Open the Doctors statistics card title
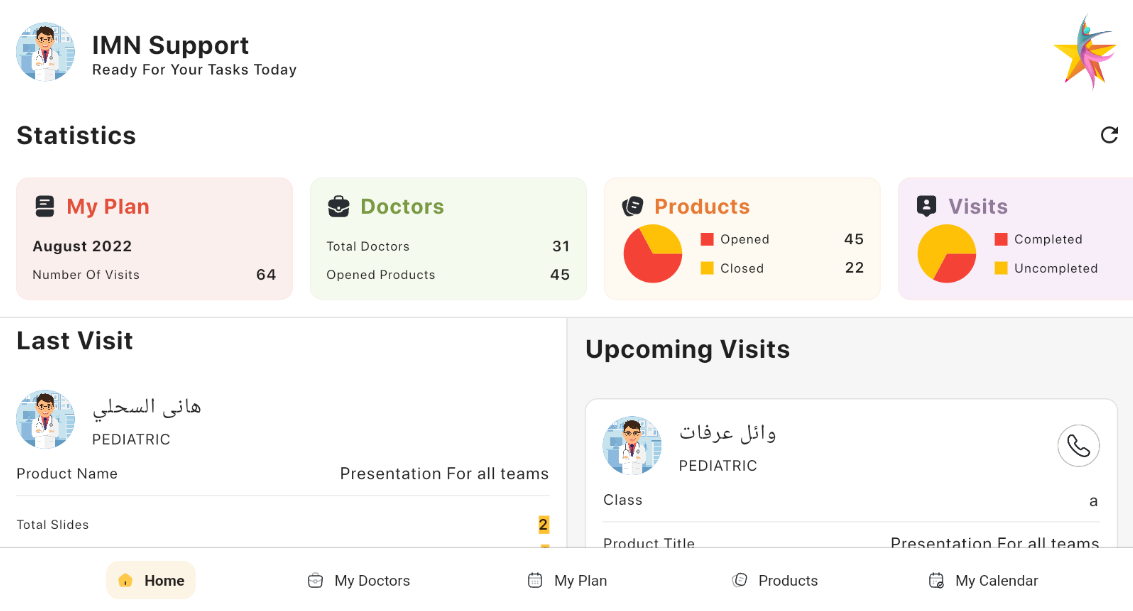The height and width of the screenshot is (611, 1133). tap(402, 207)
